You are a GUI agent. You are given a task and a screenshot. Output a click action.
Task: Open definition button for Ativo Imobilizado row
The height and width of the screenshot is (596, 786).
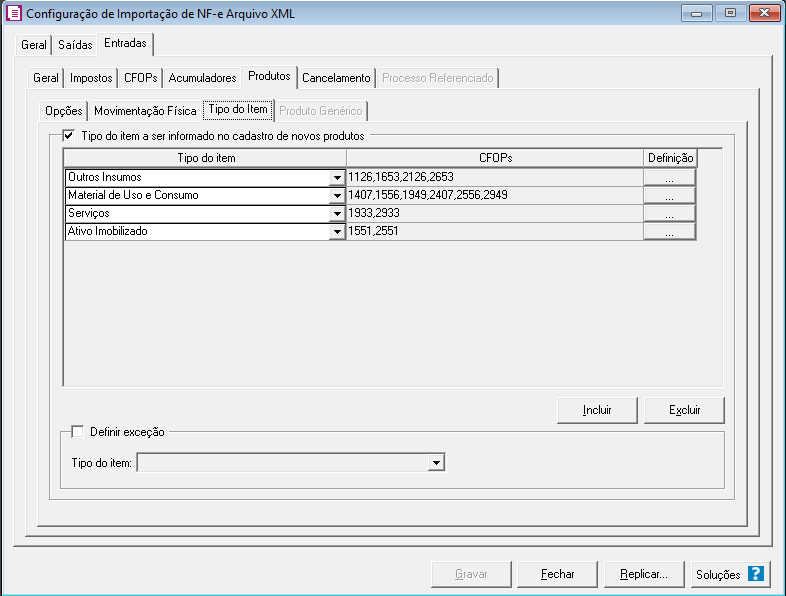(x=669, y=231)
